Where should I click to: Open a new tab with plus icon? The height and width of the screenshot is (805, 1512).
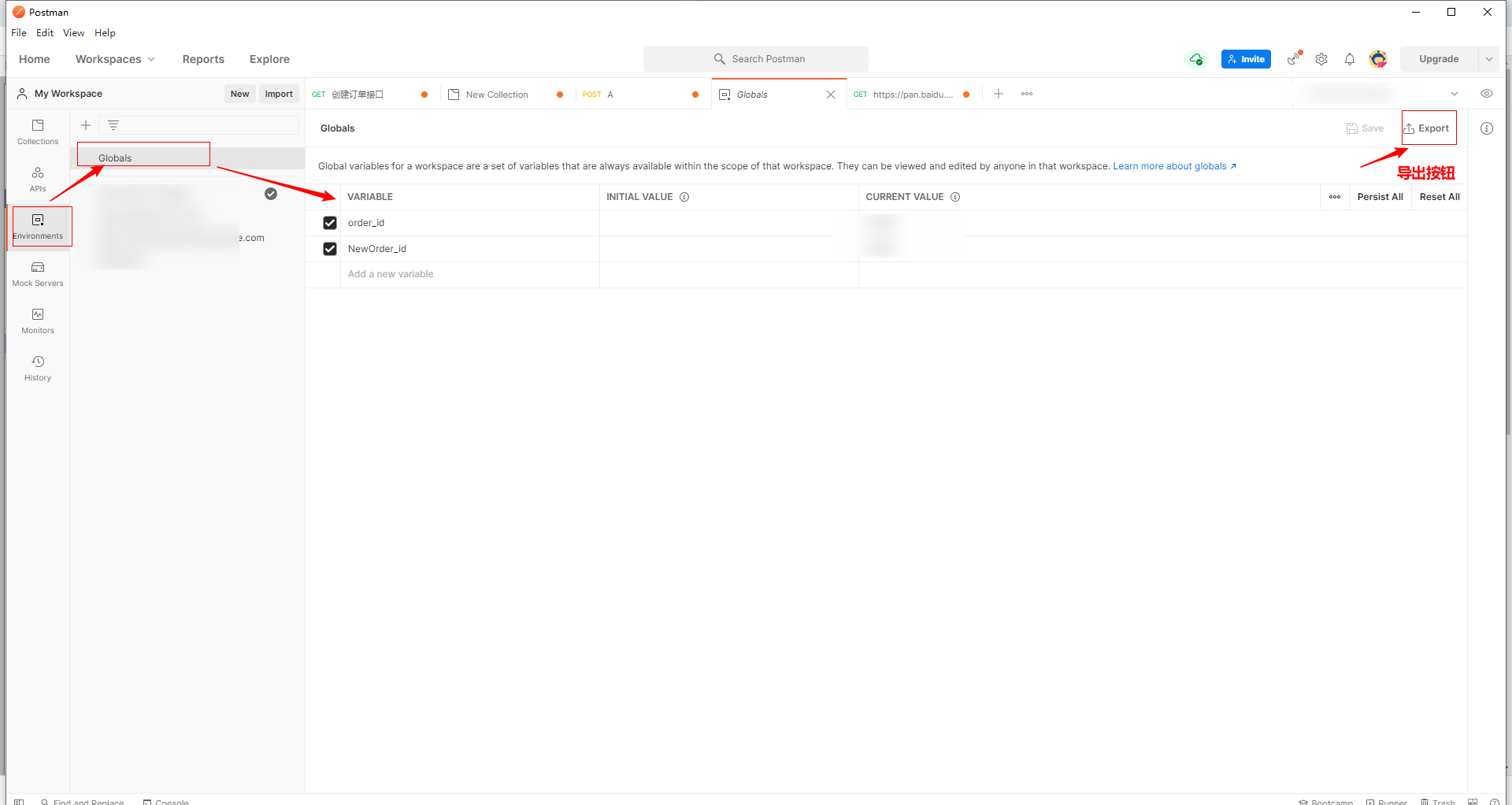[x=999, y=94]
